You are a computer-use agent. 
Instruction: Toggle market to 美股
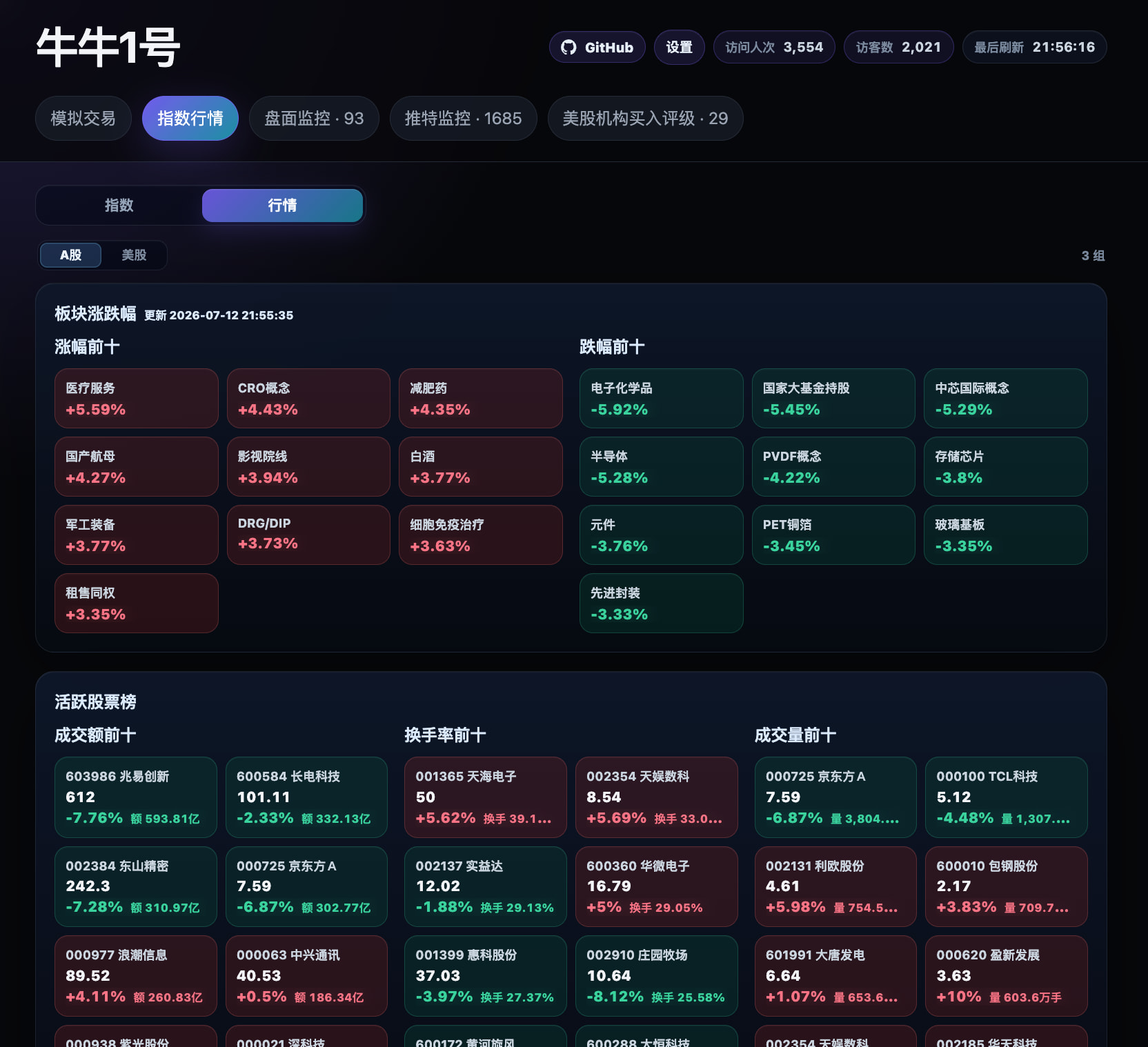[x=134, y=255]
